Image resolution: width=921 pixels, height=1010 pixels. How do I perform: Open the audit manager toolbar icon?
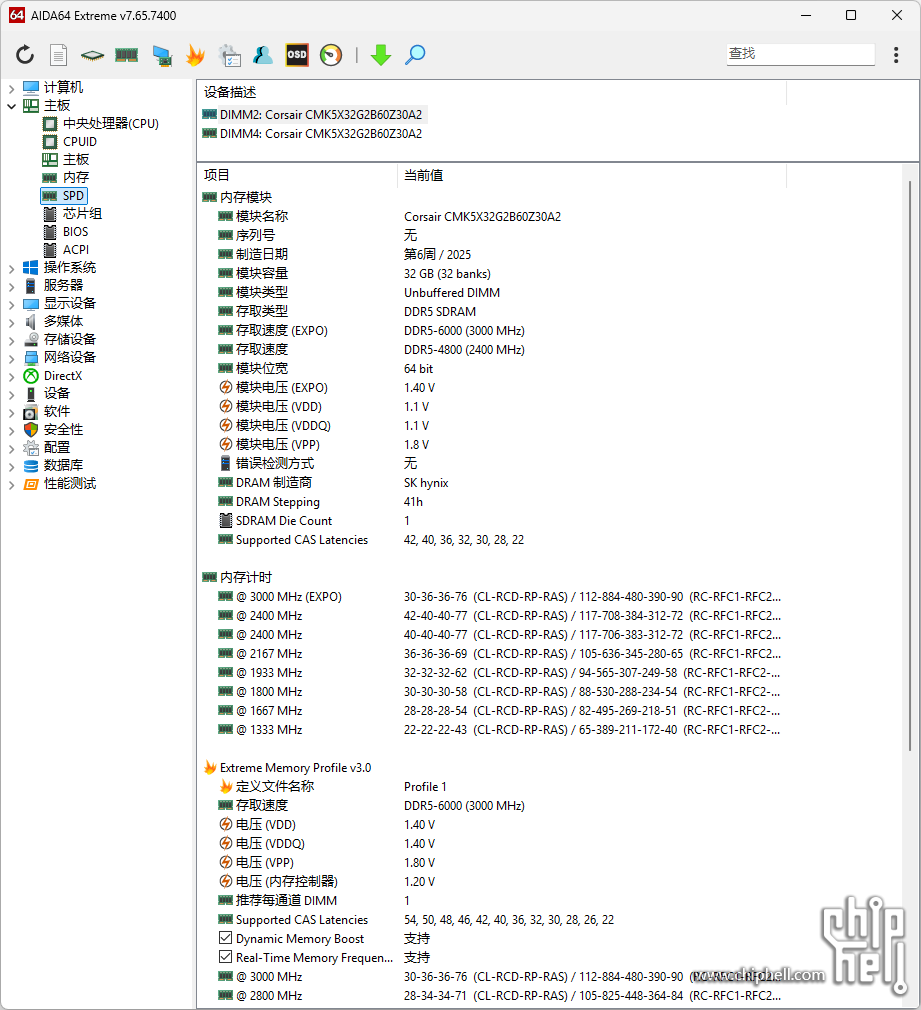tap(229, 55)
